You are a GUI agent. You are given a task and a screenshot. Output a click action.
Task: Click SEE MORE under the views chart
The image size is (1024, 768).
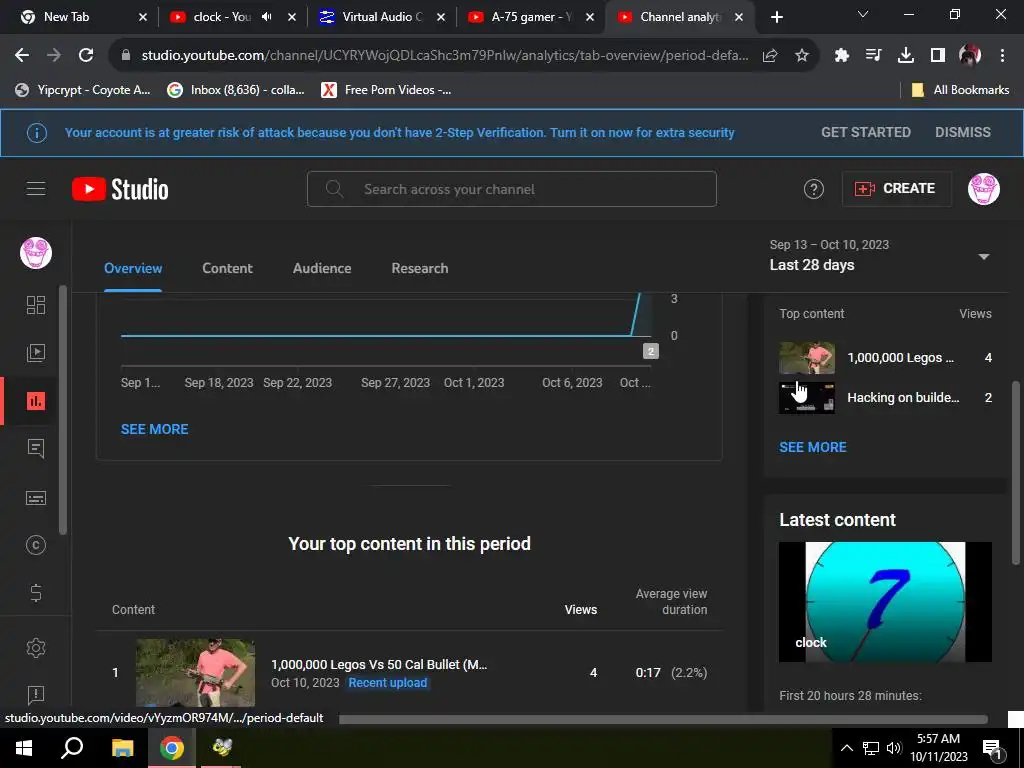155,429
